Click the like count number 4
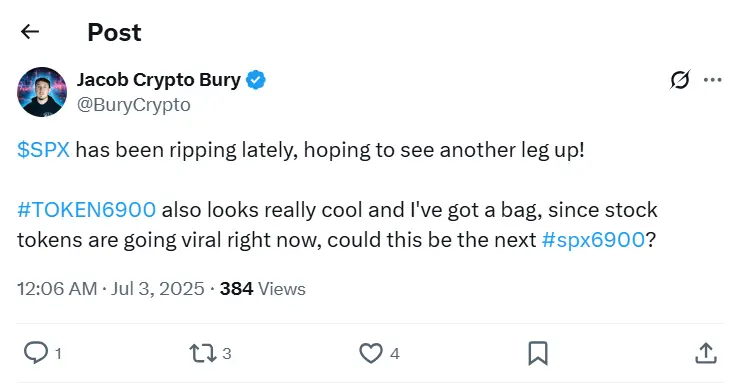Screen dimensions: 734x384 click(x=395, y=354)
